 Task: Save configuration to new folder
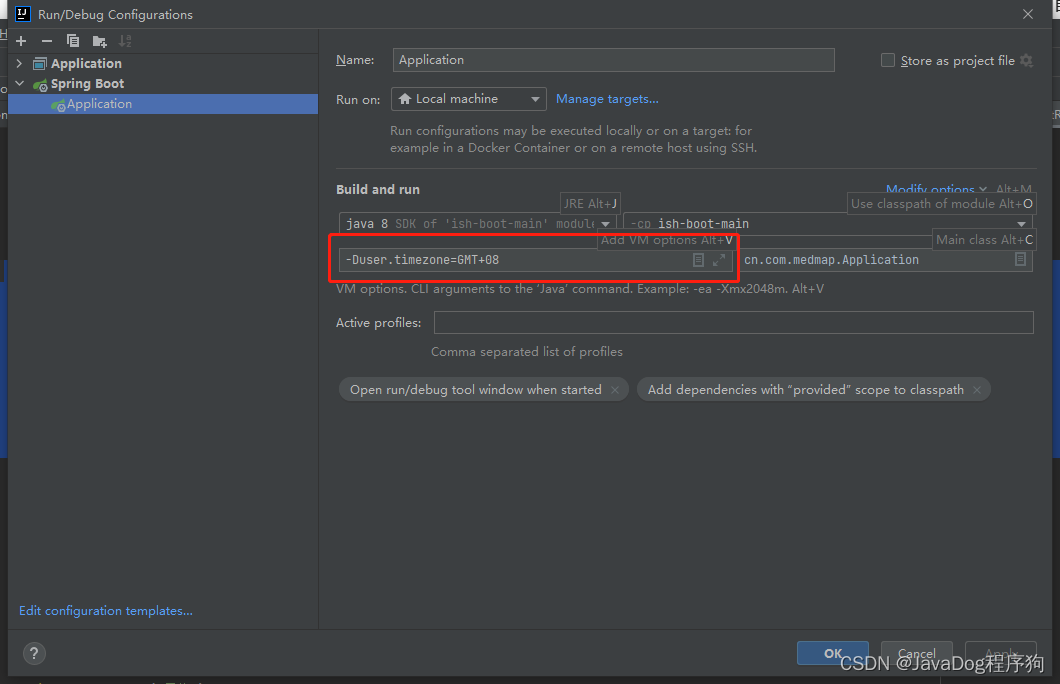pos(99,41)
